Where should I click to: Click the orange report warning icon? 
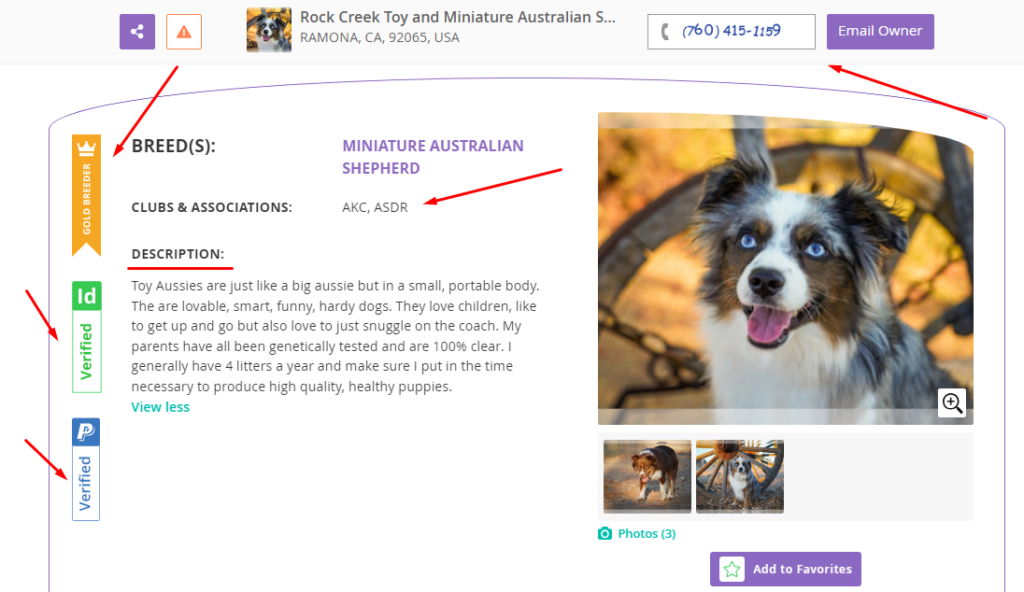pyautogui.click(x=184, y=32)
